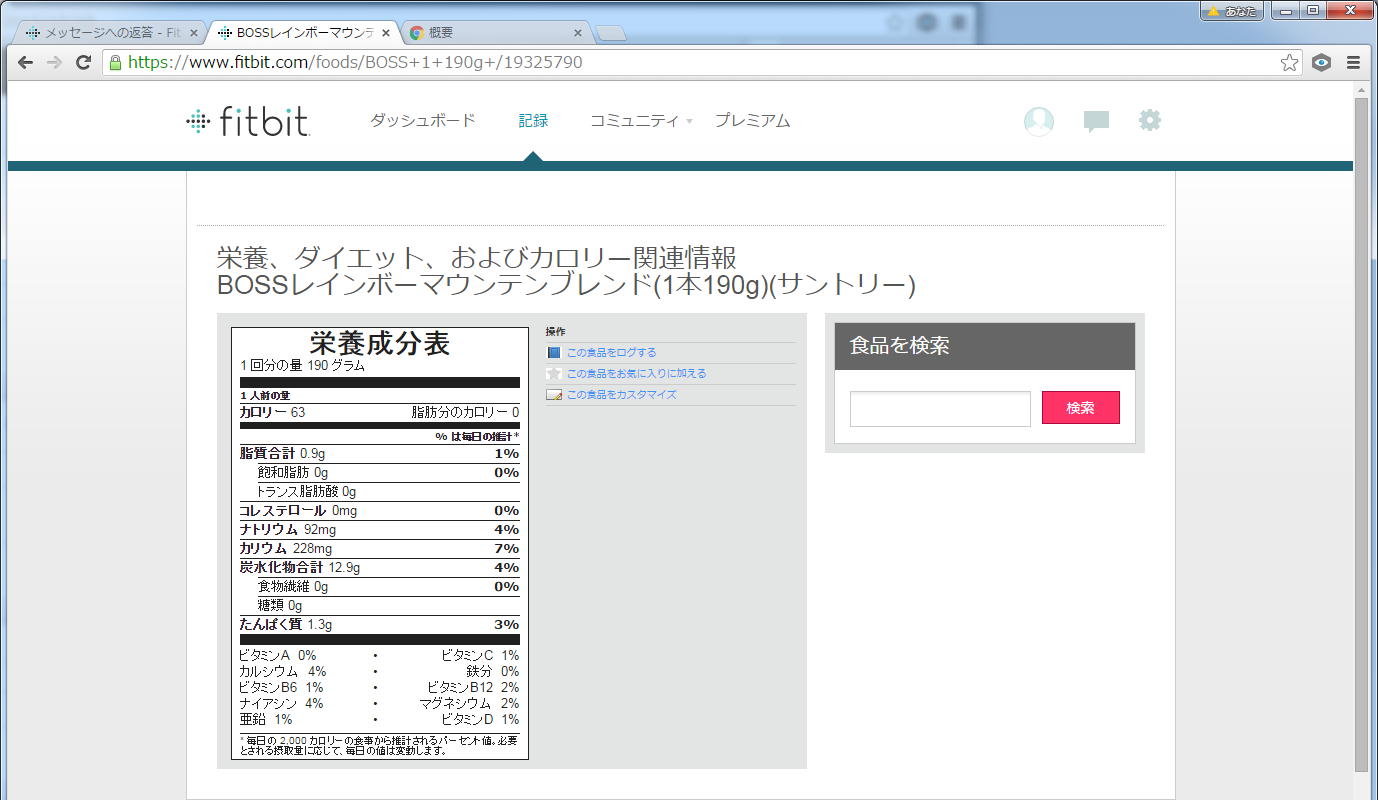Viewport: 1378px width, 800px height.
Task: Open the user profile avatar
Action: point(1039,121)
